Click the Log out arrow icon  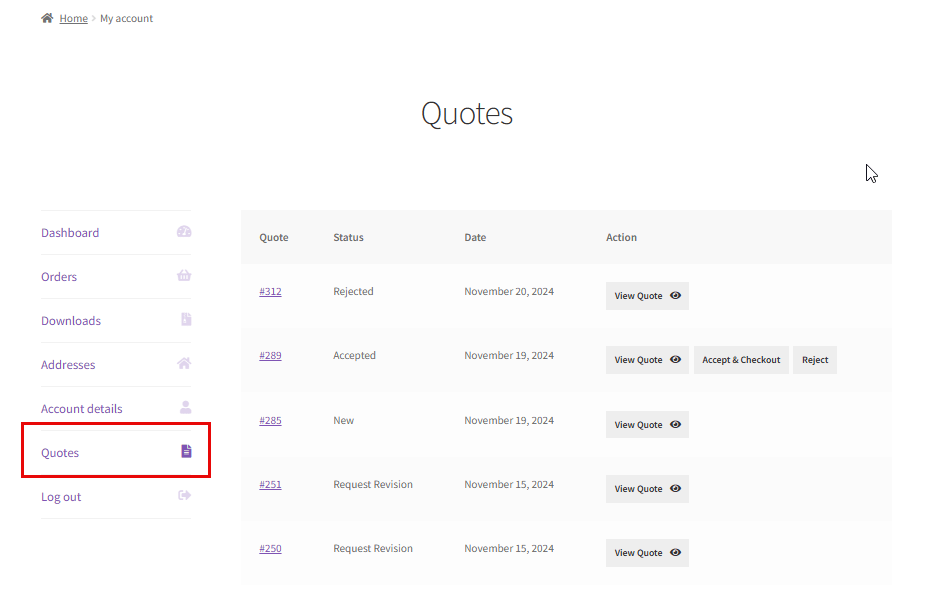[x=184, y=495]
